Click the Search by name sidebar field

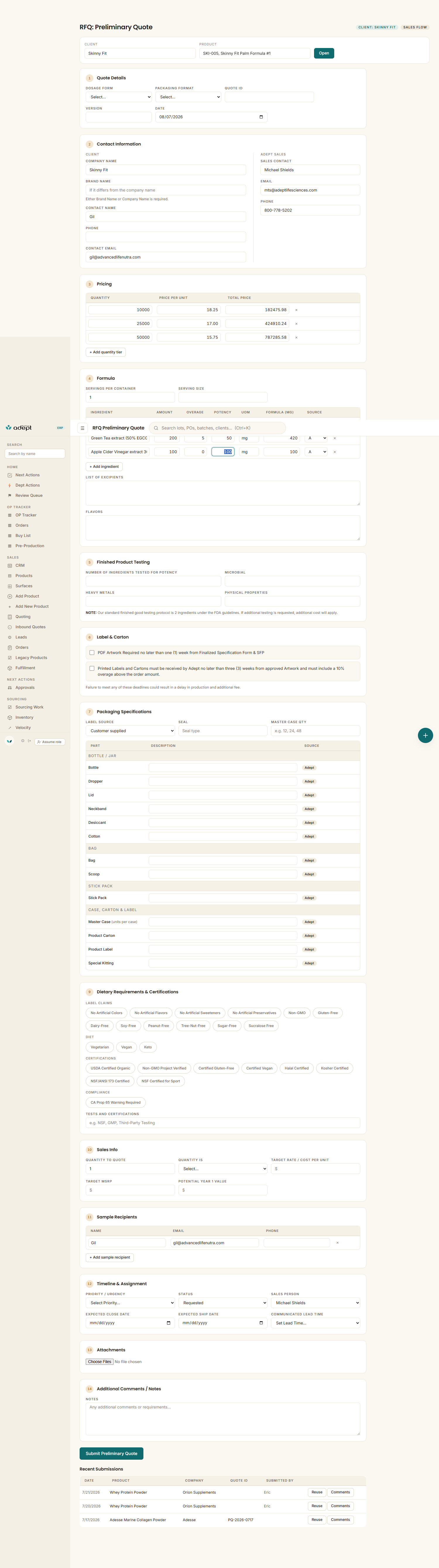(35, 453)
